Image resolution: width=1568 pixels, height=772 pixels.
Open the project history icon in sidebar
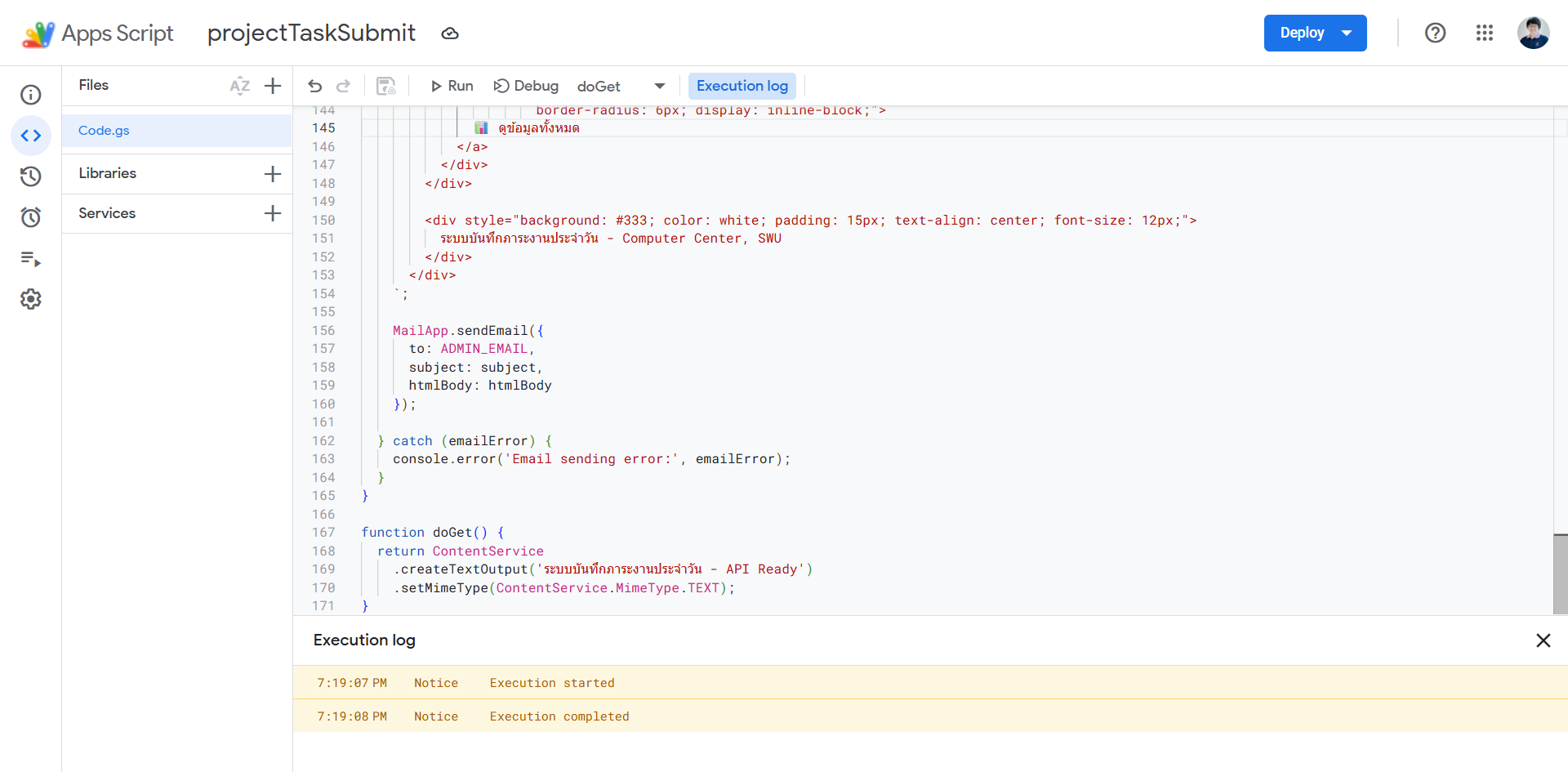click(x=31, y=176)
